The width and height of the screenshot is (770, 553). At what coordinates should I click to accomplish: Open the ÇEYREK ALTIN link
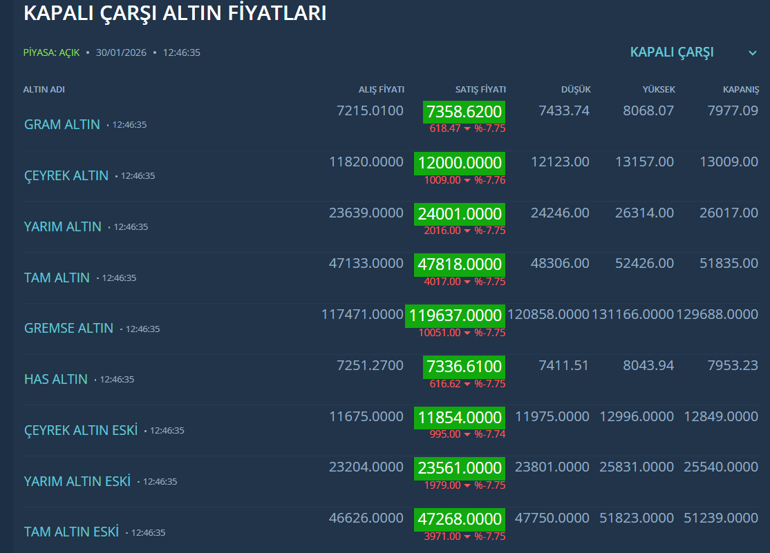click(x=66, y=176)
